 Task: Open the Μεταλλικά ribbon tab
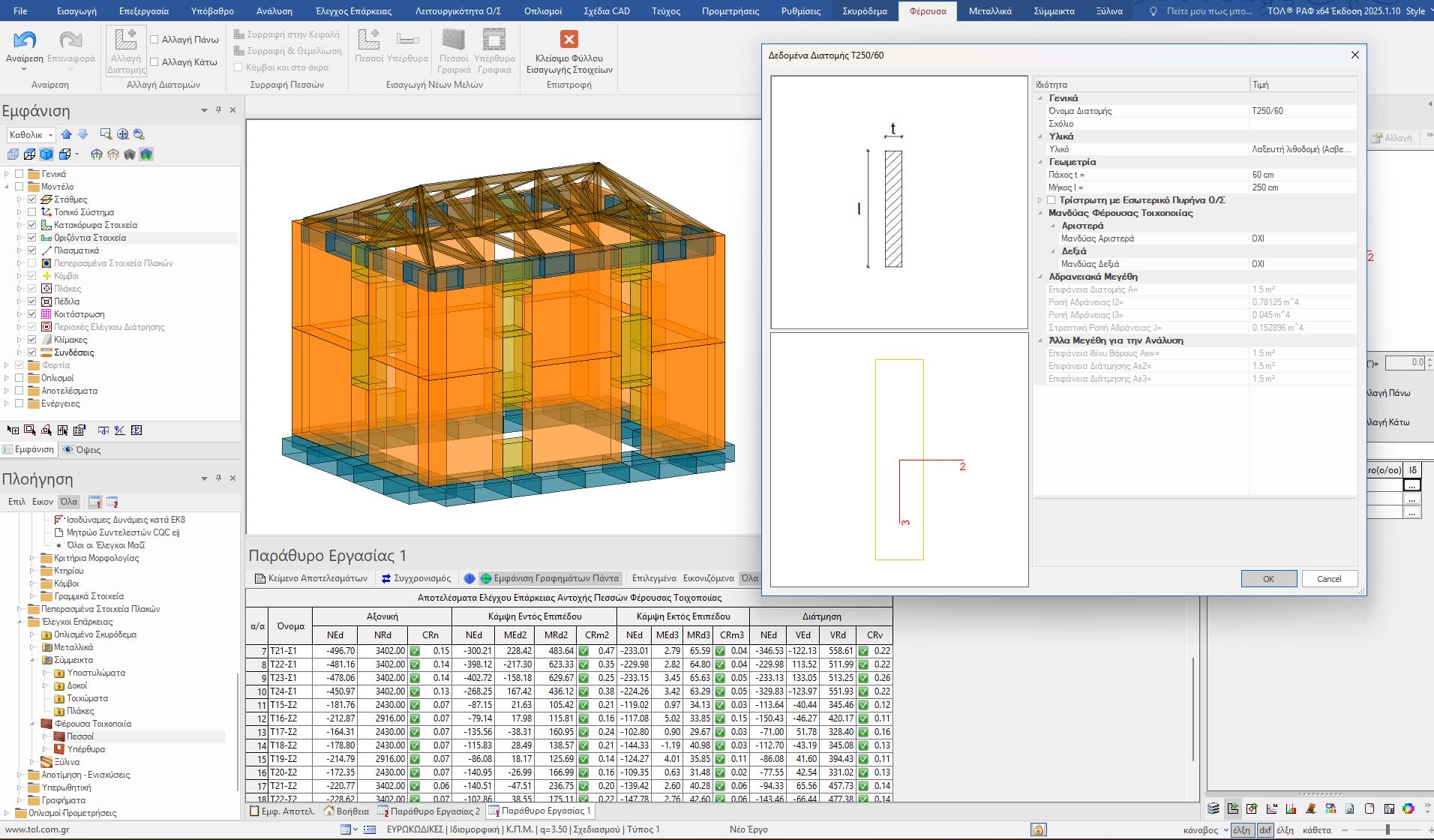pos(989,11)
